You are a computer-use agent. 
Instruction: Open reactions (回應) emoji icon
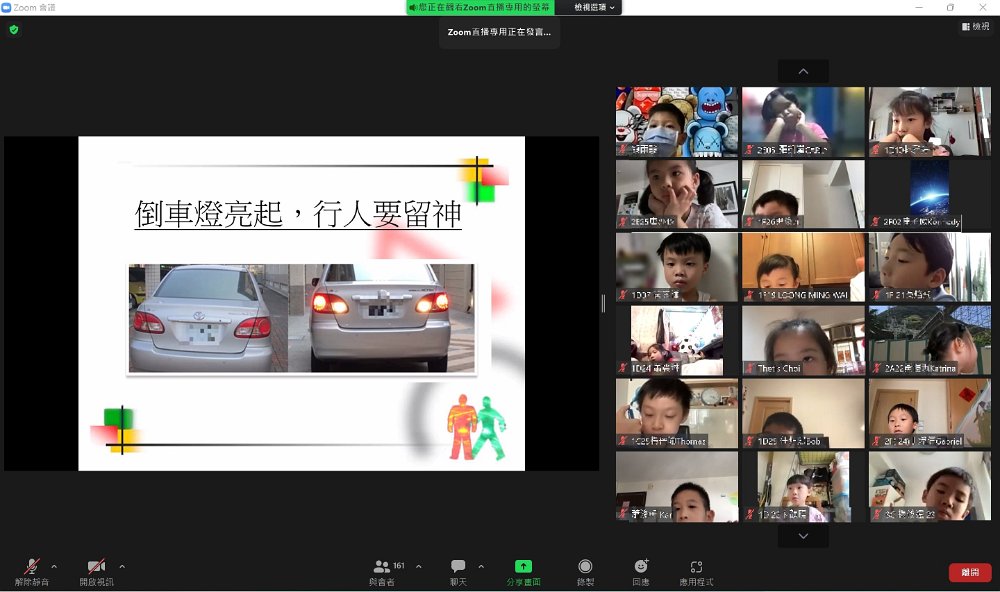(x=641, y=567)
